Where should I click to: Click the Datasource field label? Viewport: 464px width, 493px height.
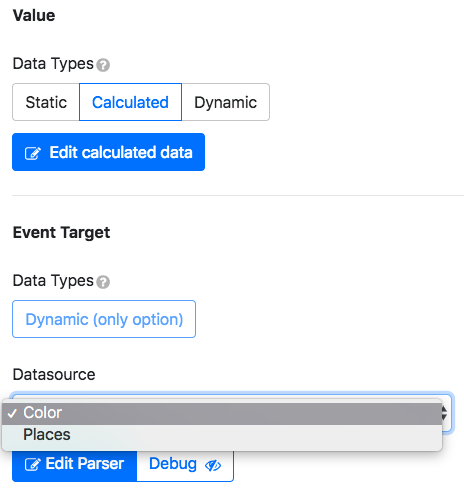coord(54,374)
